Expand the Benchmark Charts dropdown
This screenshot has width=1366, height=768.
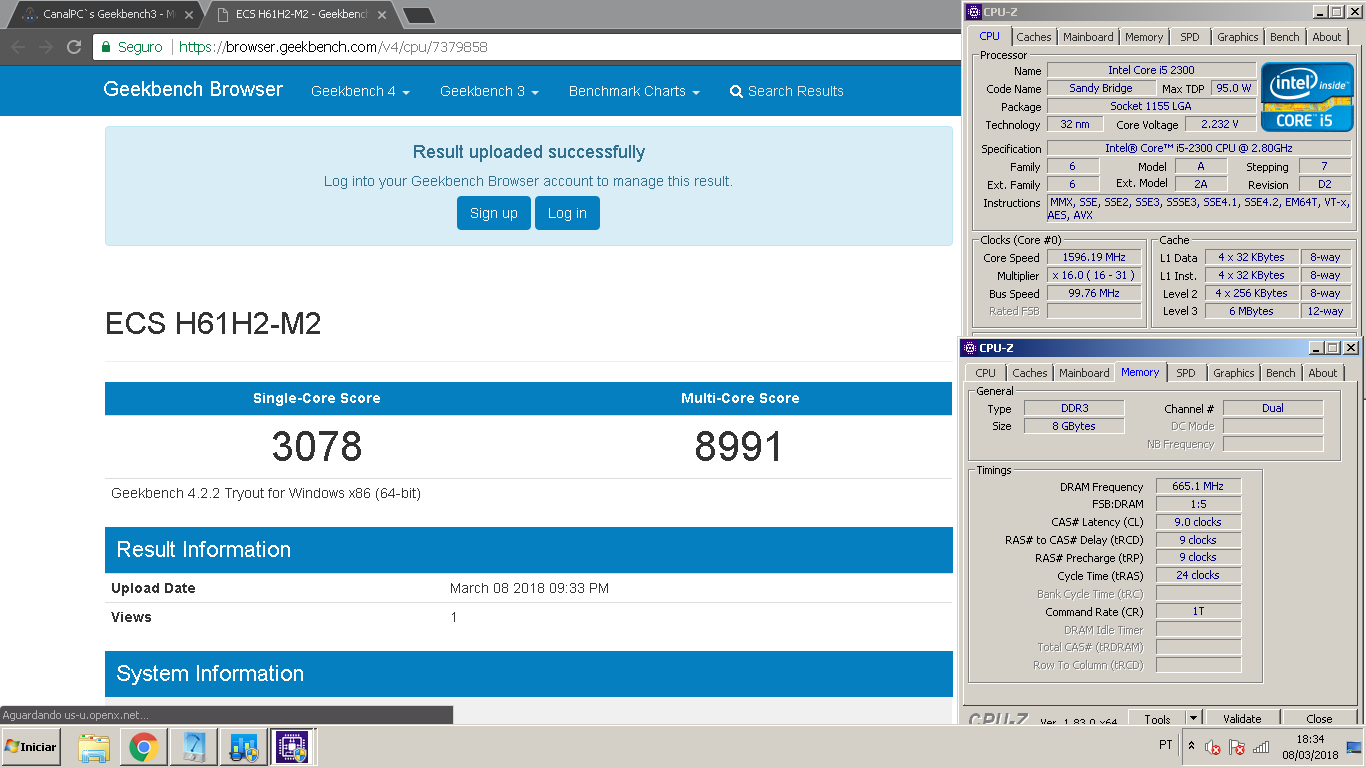pos(634,91)
